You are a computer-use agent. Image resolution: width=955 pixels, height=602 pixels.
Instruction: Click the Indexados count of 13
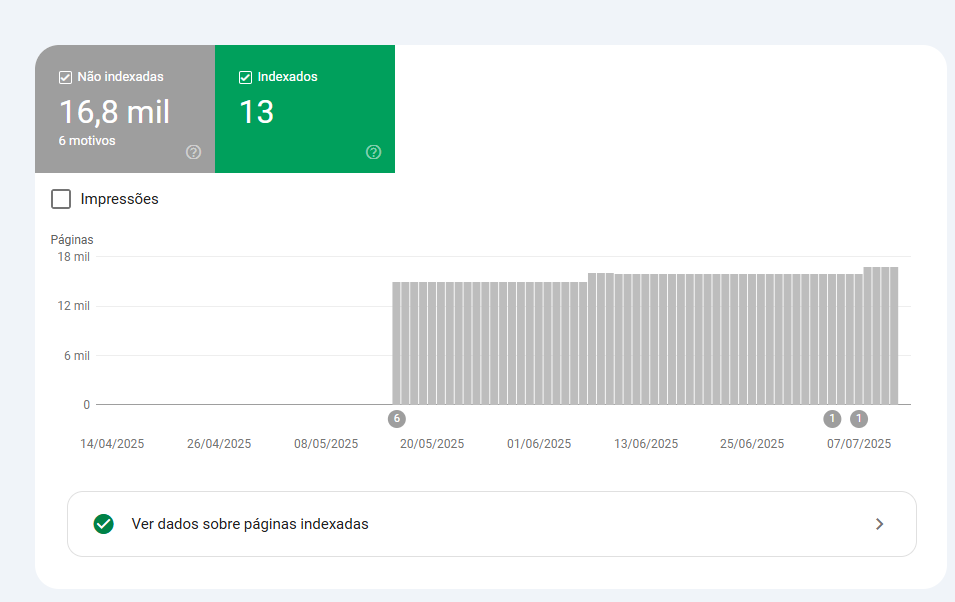pyautogui.click(x=256, y=111)
